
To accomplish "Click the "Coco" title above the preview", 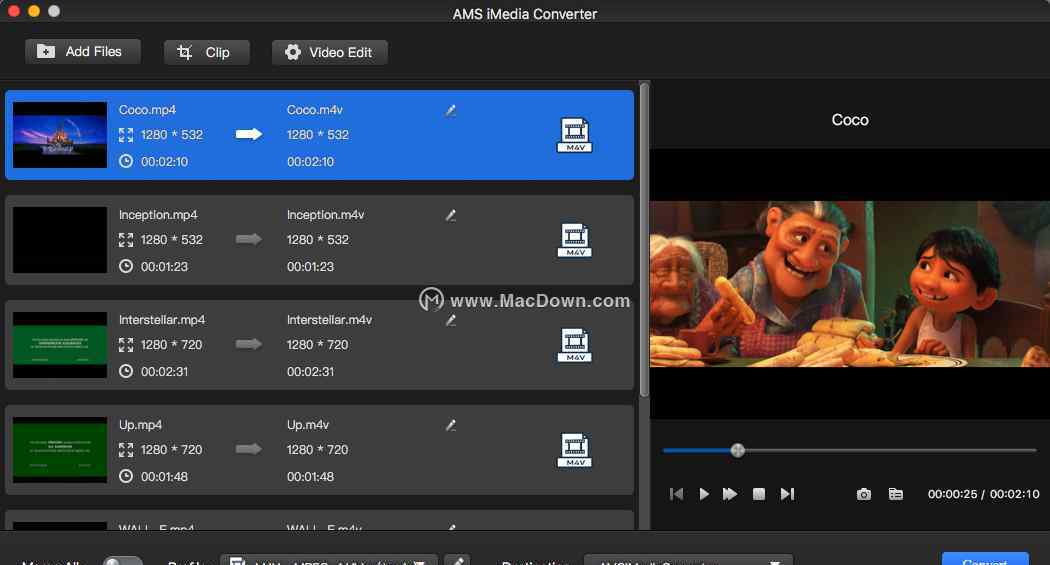I will 850,120.
